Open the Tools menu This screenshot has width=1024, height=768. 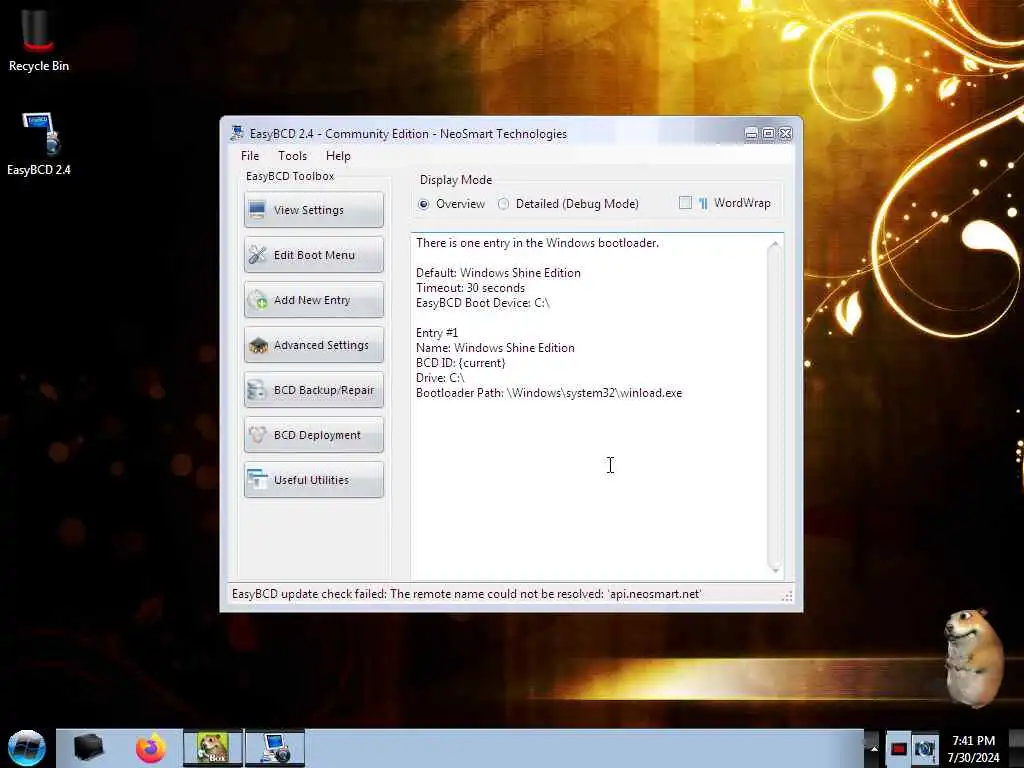[292, 155]
